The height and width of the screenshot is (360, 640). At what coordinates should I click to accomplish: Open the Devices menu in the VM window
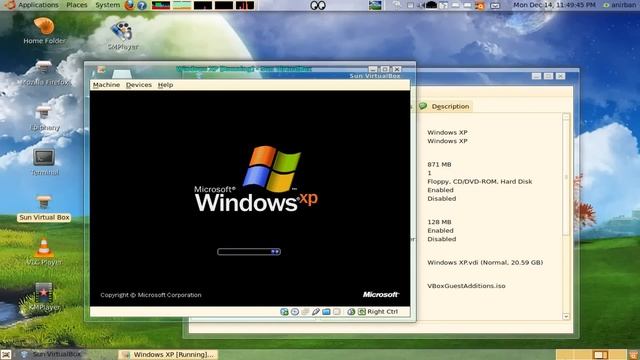click(138, 85)
